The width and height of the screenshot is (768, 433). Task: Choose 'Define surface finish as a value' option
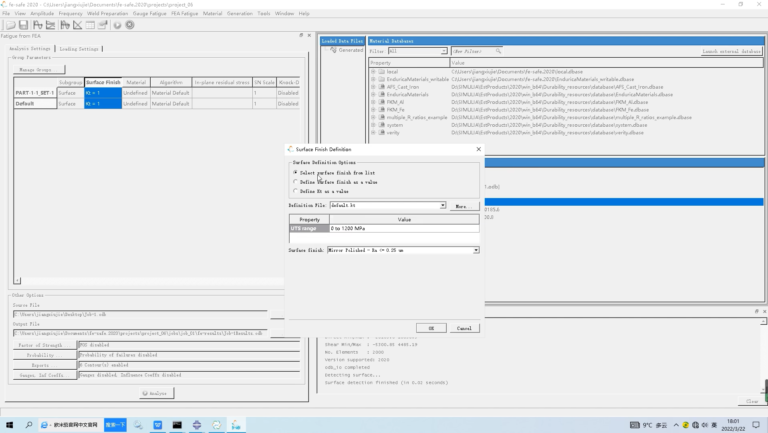295,182
